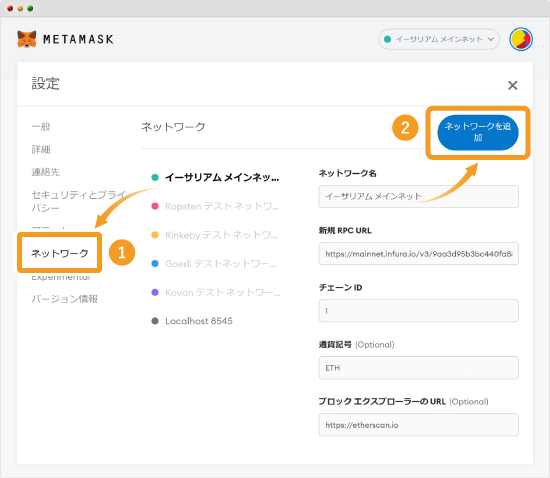Click the 通貨記号 ETH input field
Image resolution: width=550 pixels, height=478 pixels.
click(418, 368)
